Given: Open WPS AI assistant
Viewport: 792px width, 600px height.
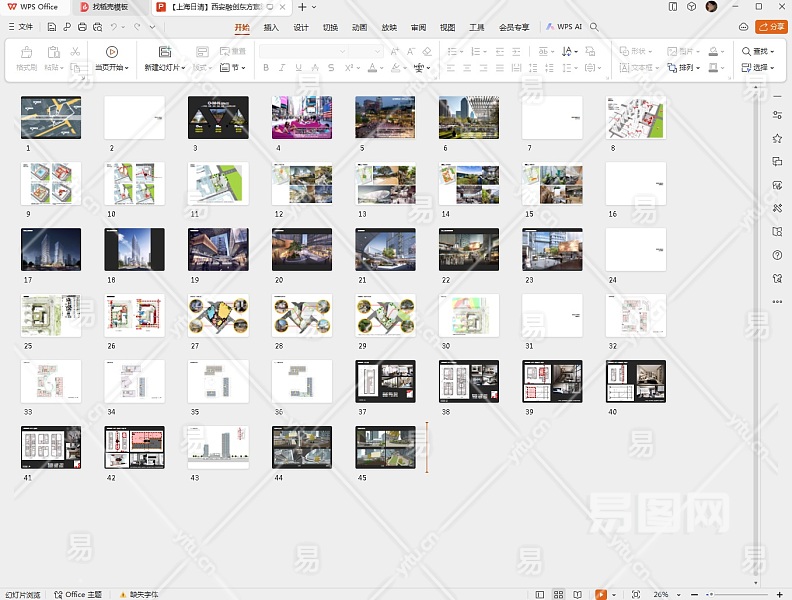Looking at the screenshot, I should (564, 27).
